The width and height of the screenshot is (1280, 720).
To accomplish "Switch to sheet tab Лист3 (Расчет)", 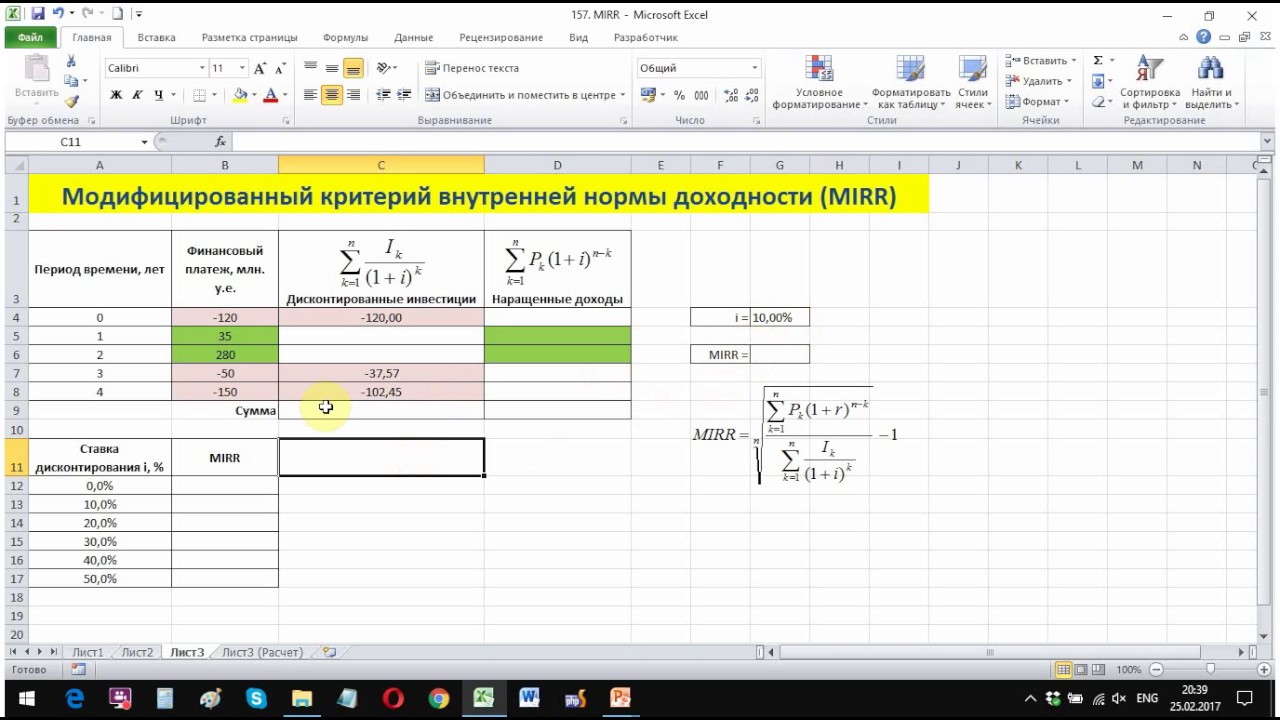I will [261, 652].
